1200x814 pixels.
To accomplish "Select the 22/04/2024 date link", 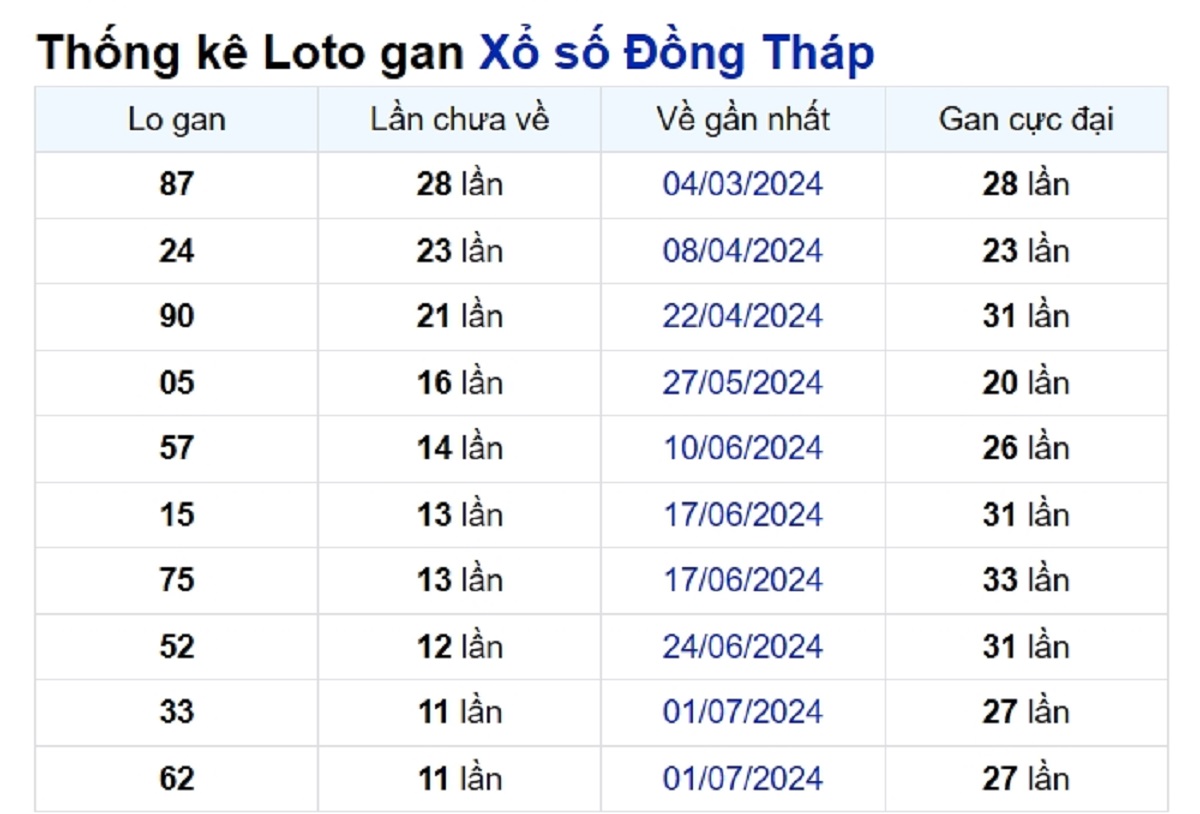I will point(743,316).
